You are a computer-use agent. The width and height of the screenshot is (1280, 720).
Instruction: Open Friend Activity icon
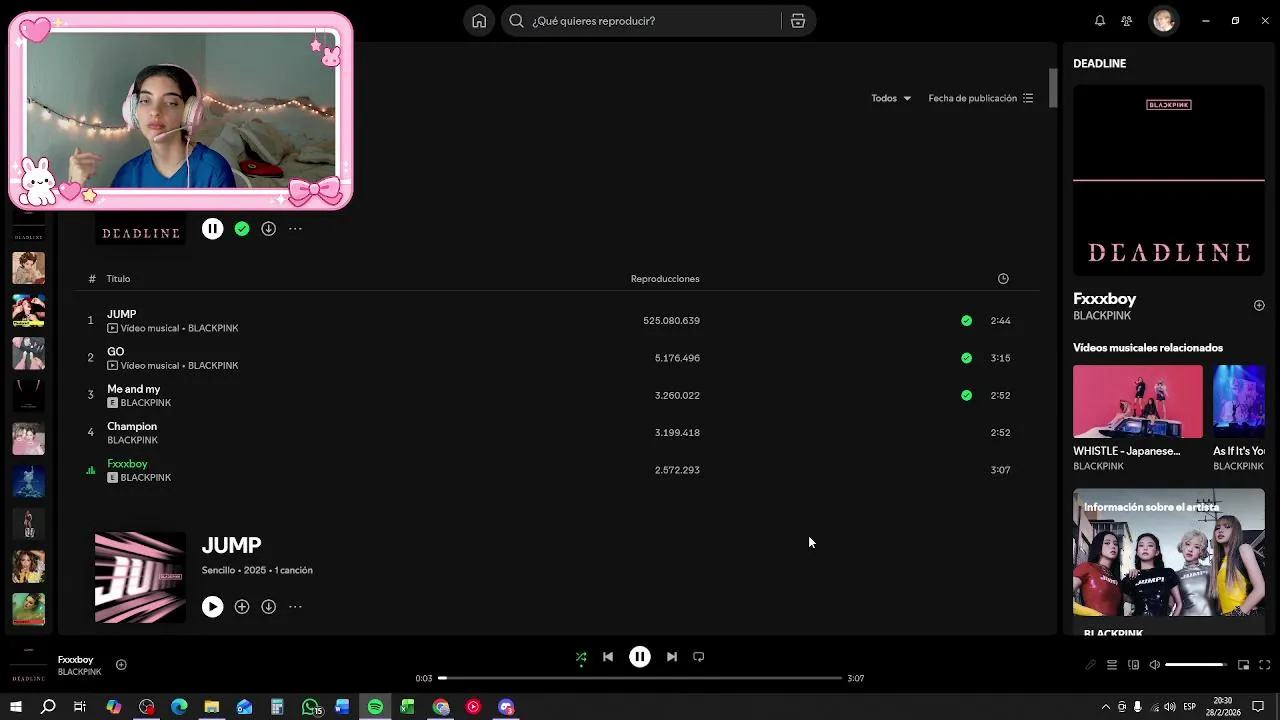click(x=1127, y=21)
